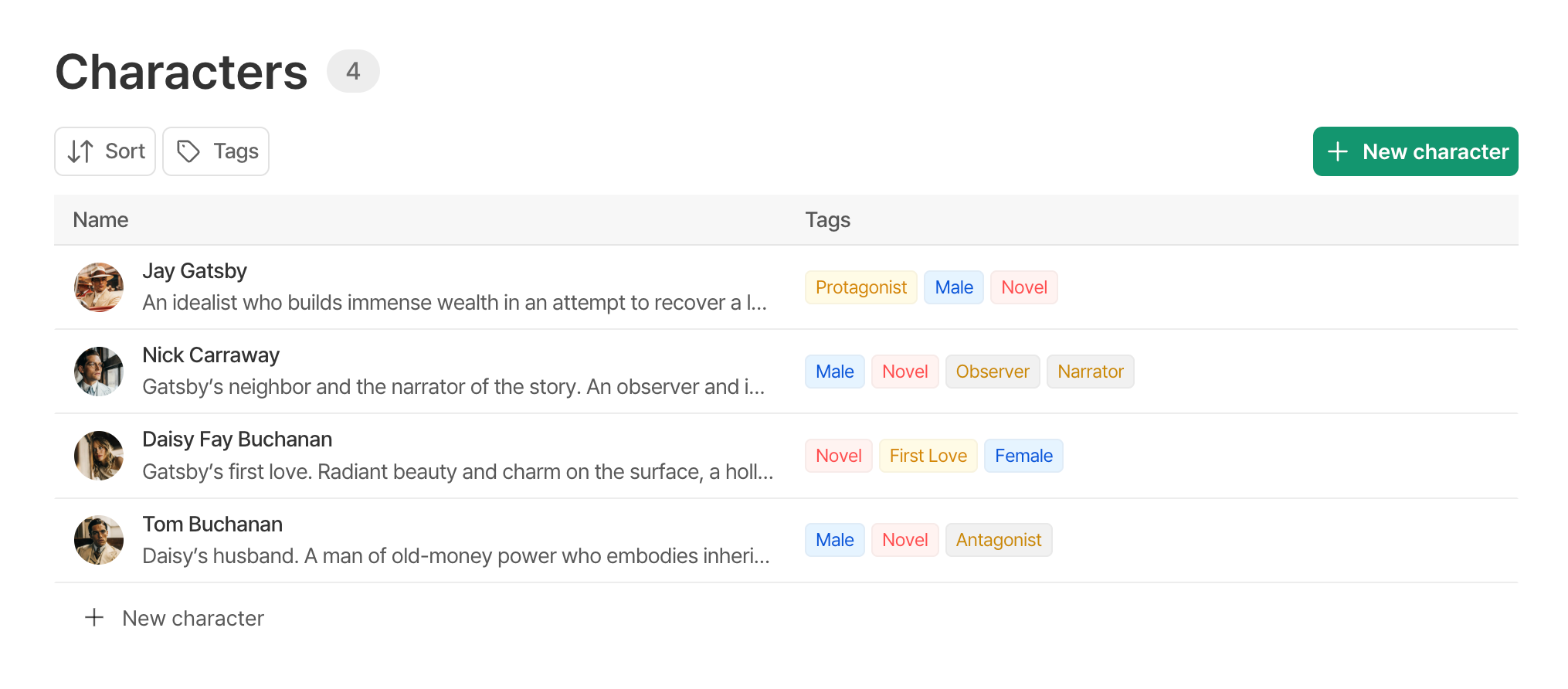Add New character row at table bottom
This screenshot has height=689, width=1568.
click(x=175, y=618)
